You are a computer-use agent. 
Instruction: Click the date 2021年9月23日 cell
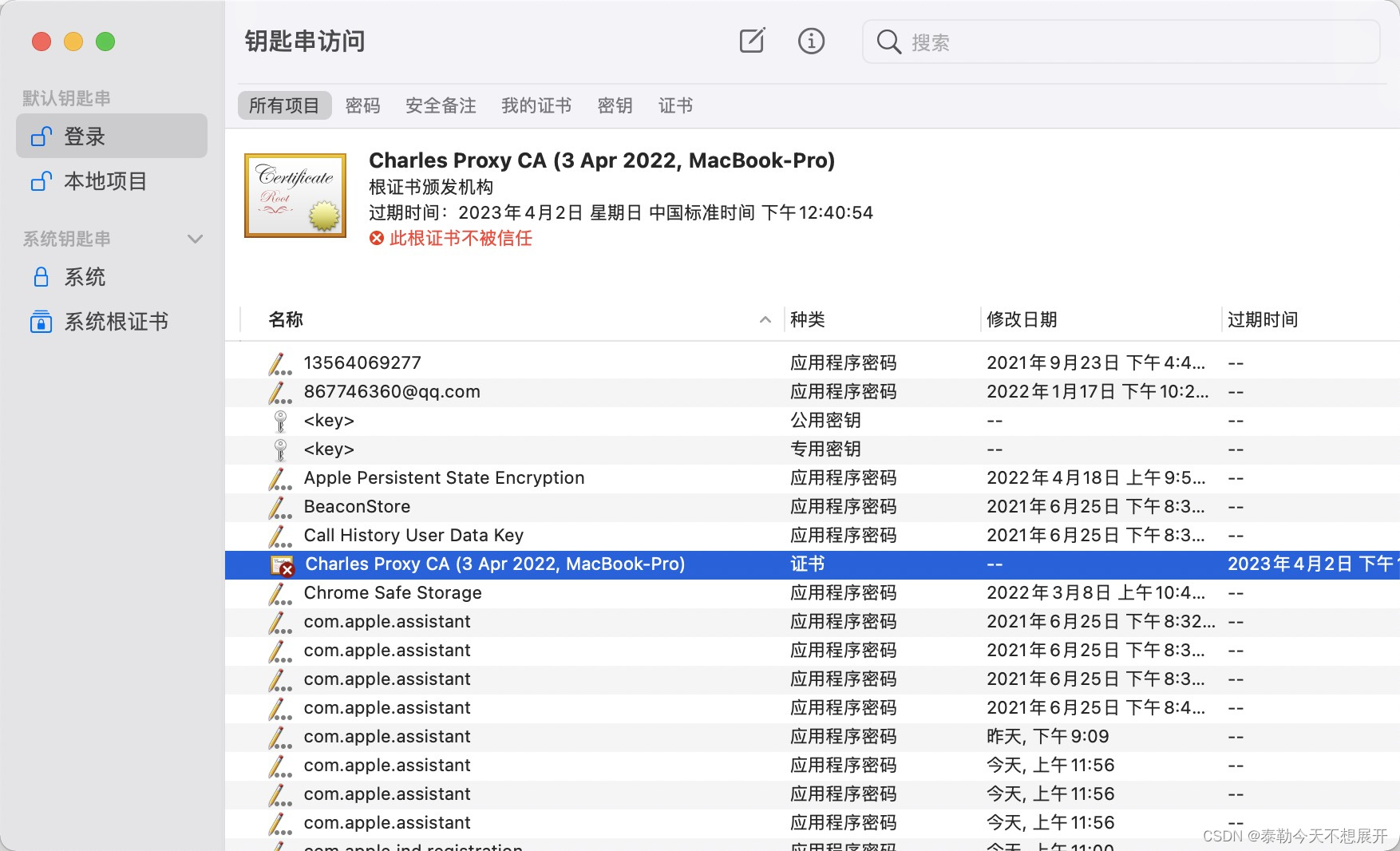[x=1096, y=362]
